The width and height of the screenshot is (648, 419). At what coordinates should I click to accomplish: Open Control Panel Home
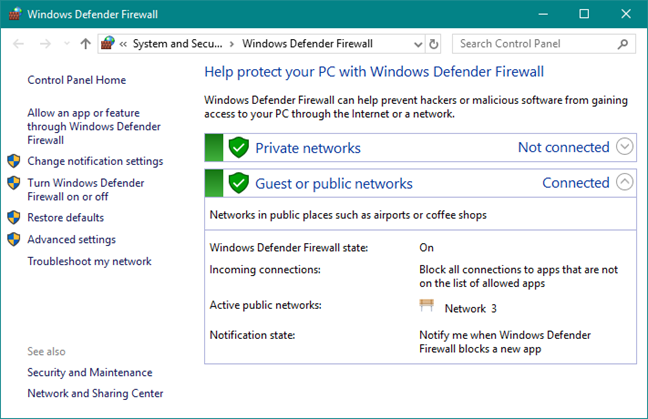[77, 80]
